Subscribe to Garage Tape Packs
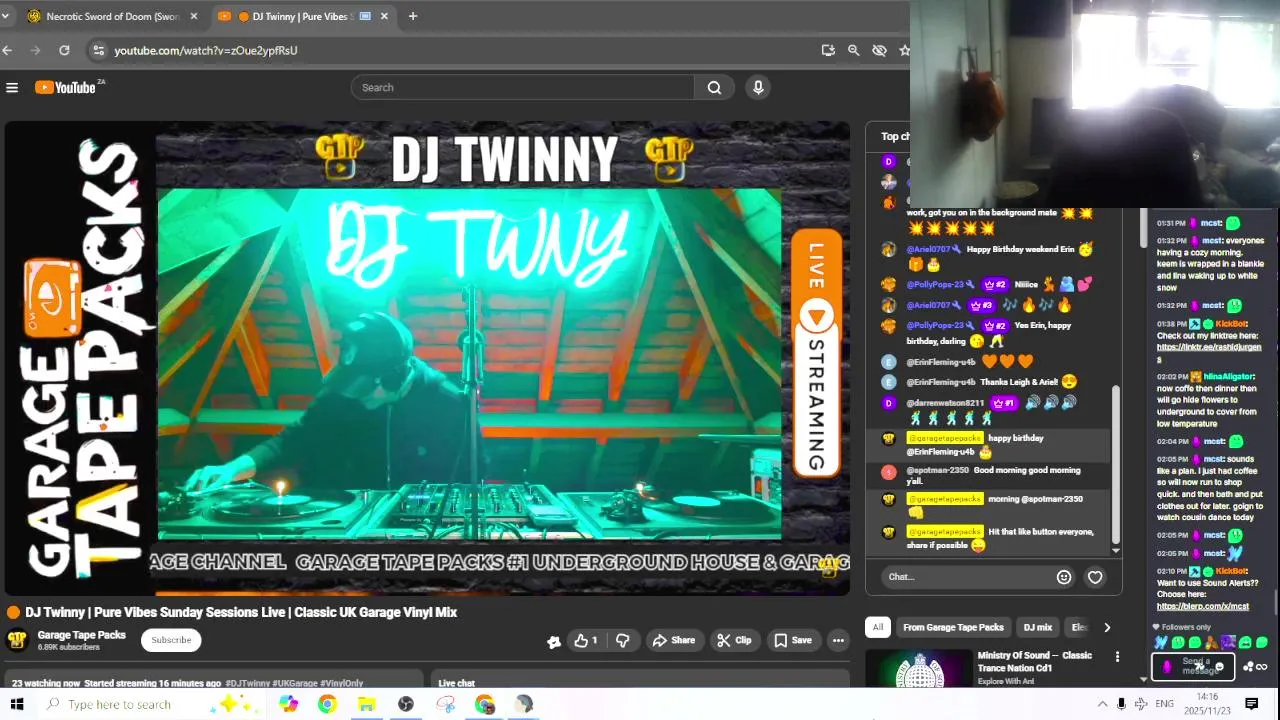 [x=171, y=640]
